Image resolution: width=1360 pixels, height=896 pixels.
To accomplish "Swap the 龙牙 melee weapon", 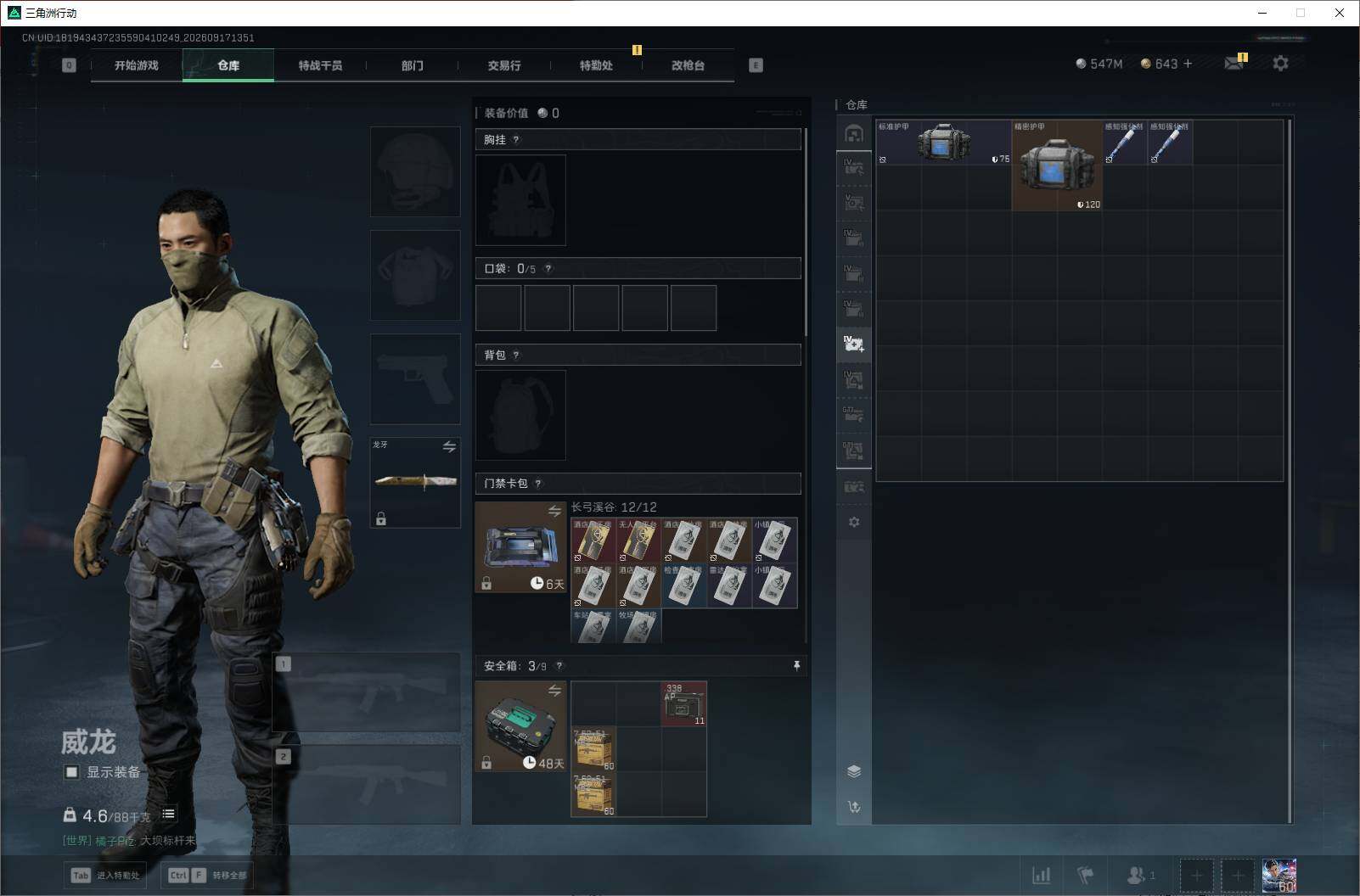I will point(449,446).
